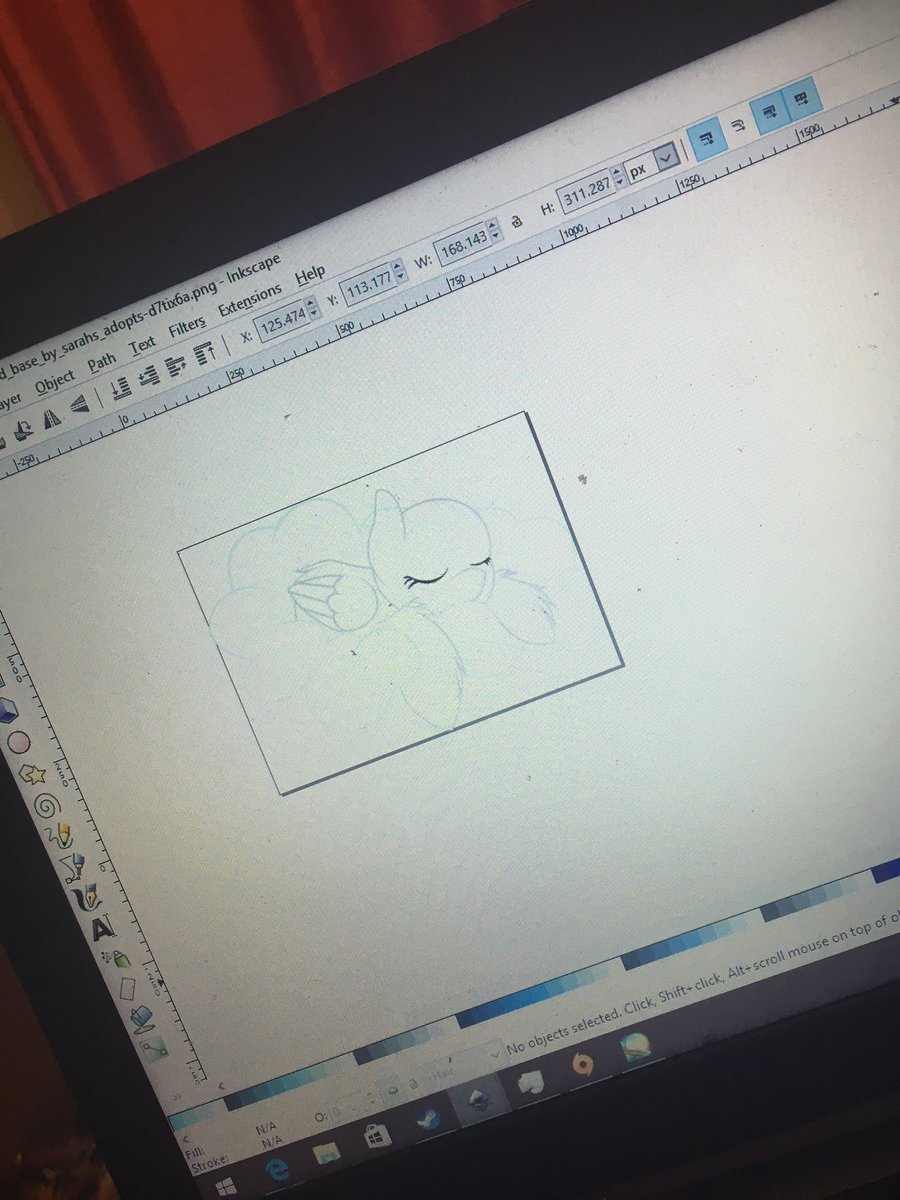Open the Help menu
This screenshot has height=1200, width=900.
coord(309,273)
